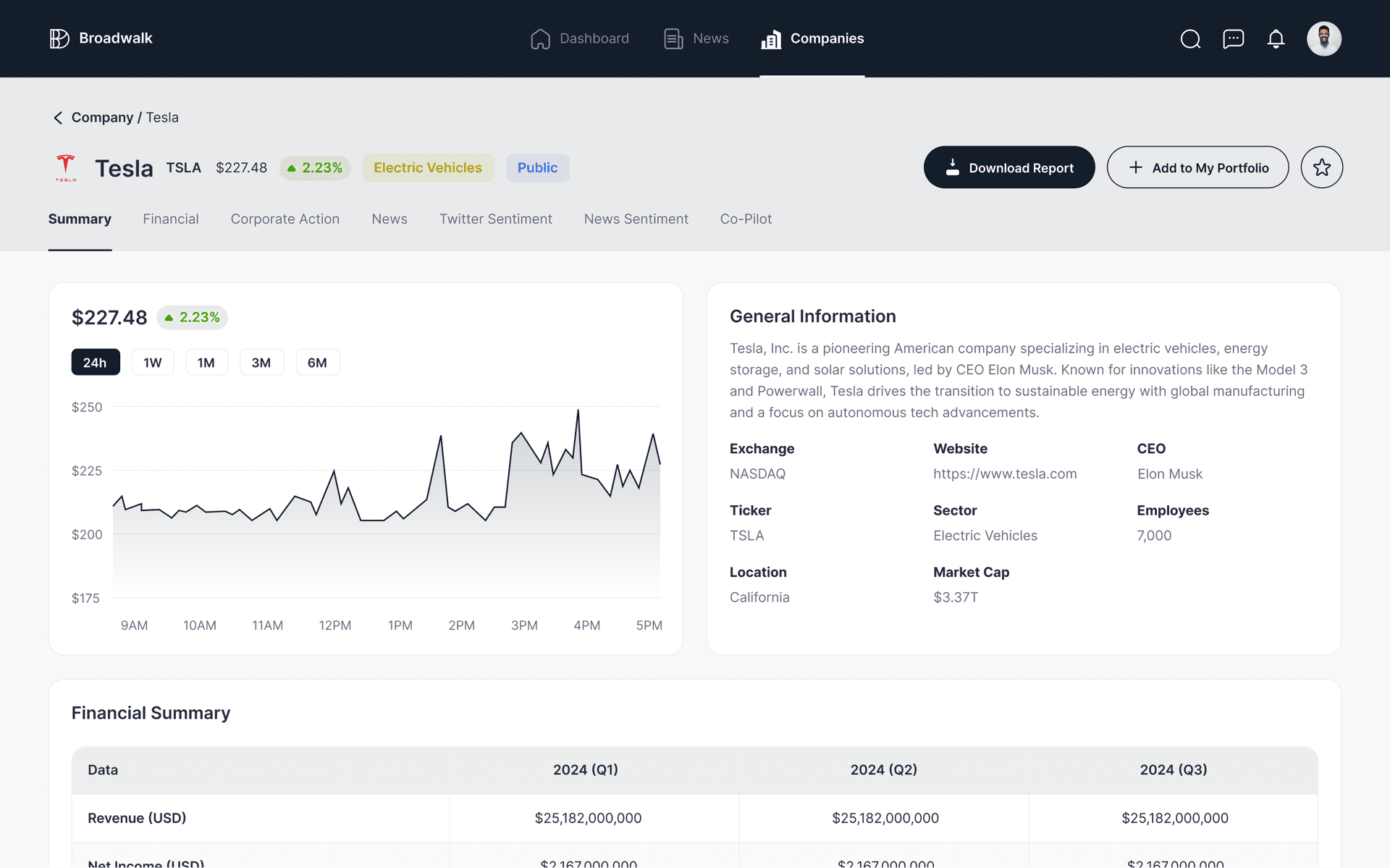The height and width of the screenshot is (868, 1390).
Task: Open the user profile avatar
Action: coord(1323,38)
